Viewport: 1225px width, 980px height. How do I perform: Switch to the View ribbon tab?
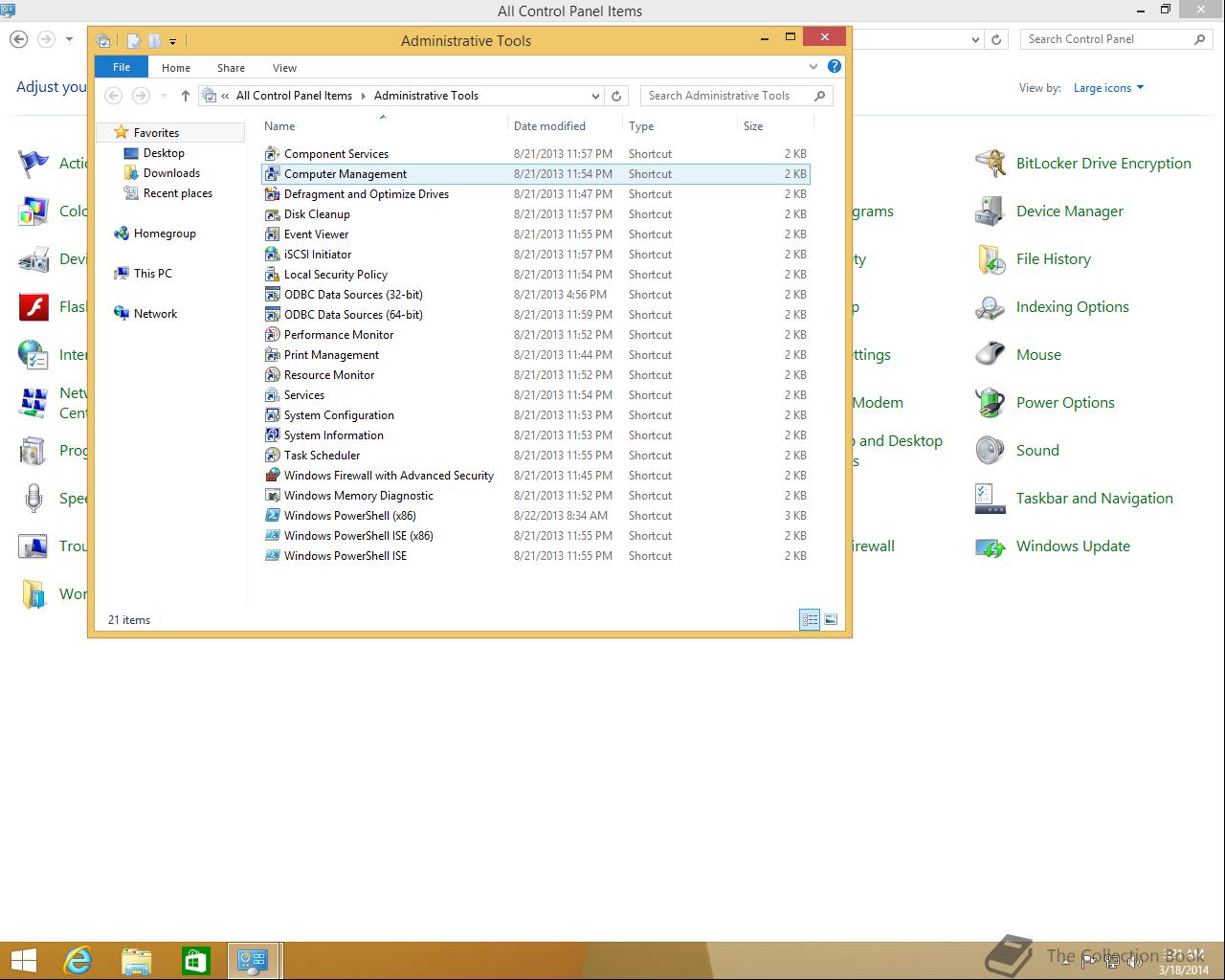284,68
